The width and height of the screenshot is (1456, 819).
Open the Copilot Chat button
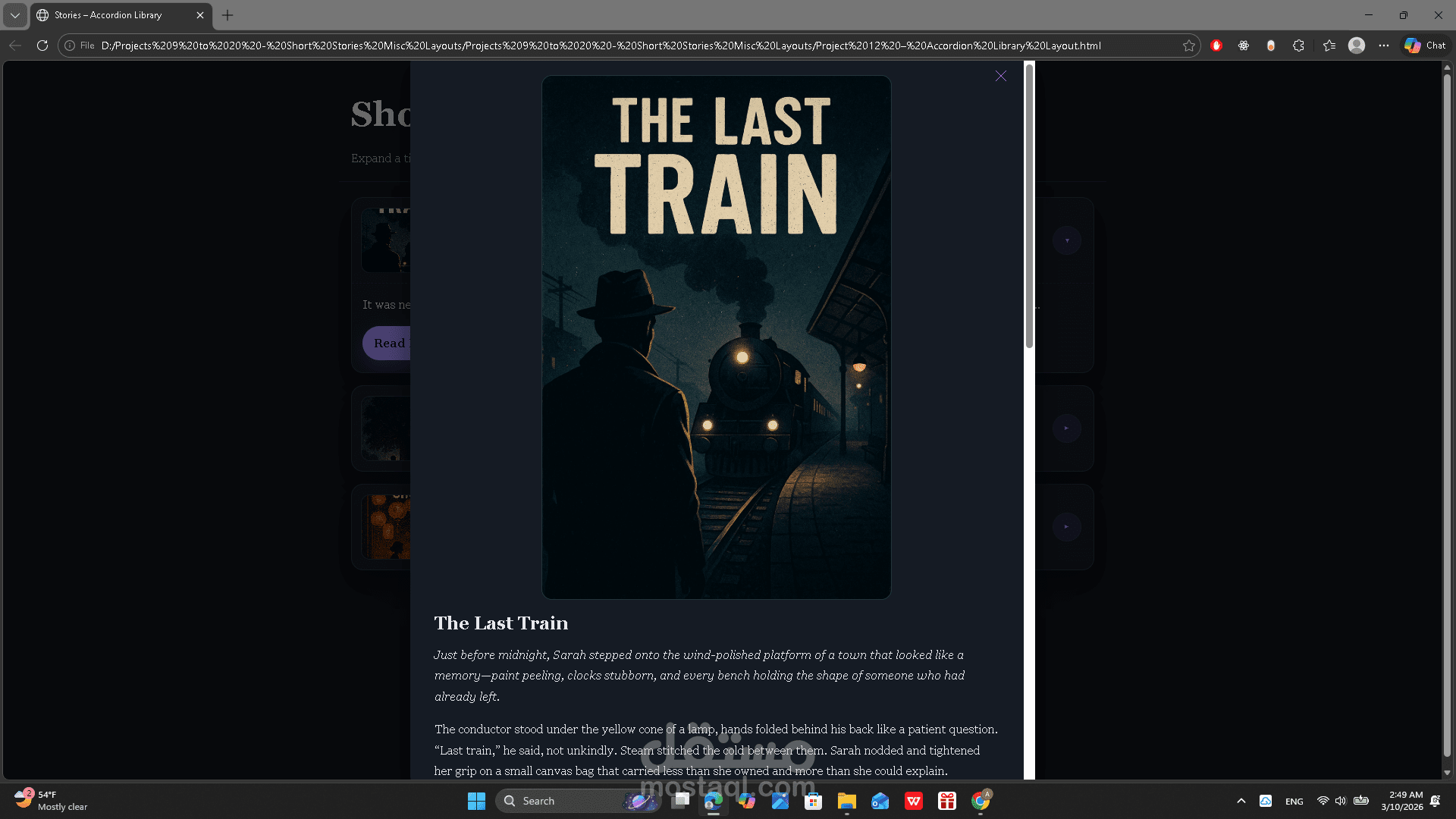(x=1425, y=45)
